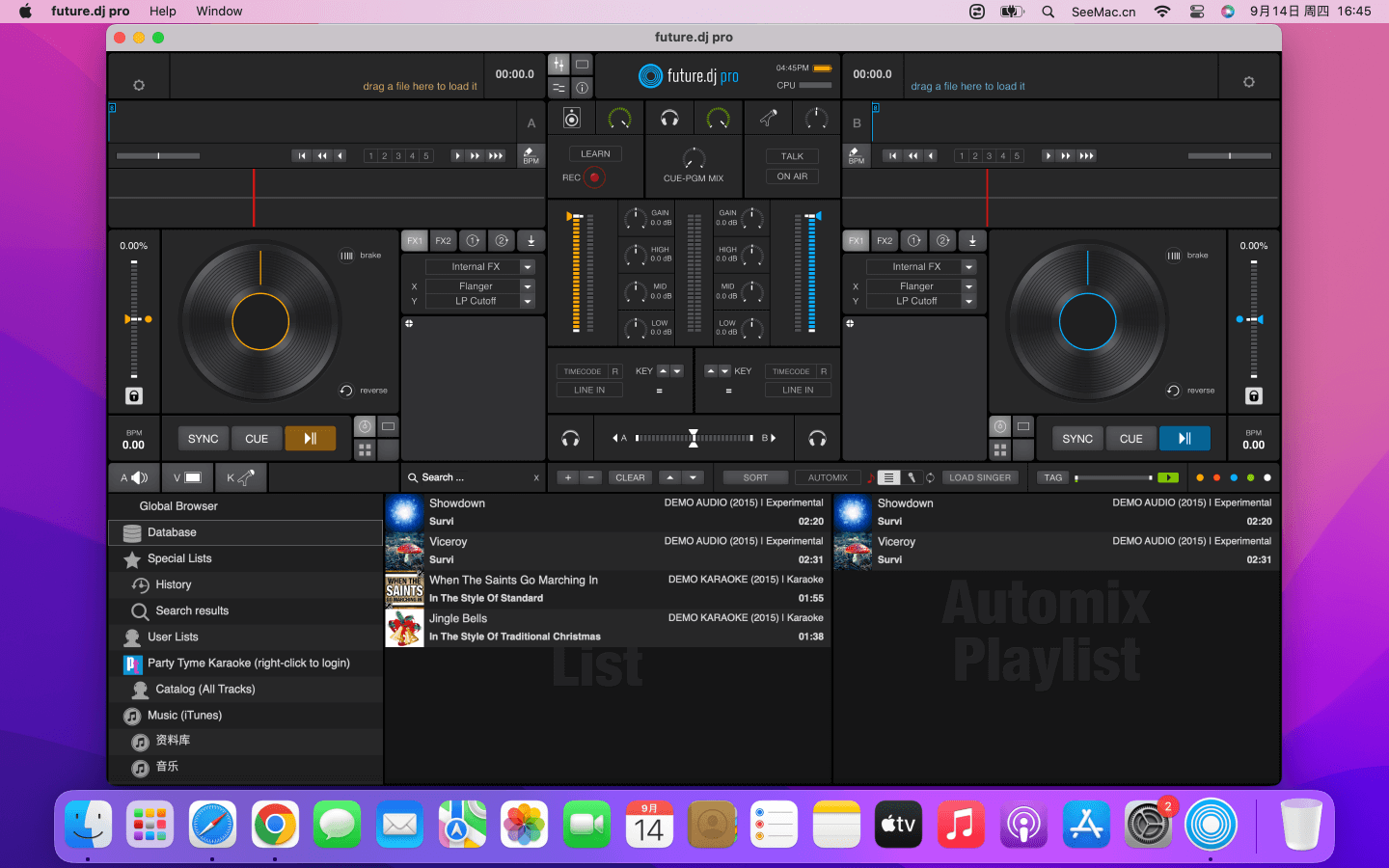Click the record button next to REC
The height and width of the screenshot is (868, 1389).
pos(594,177)
